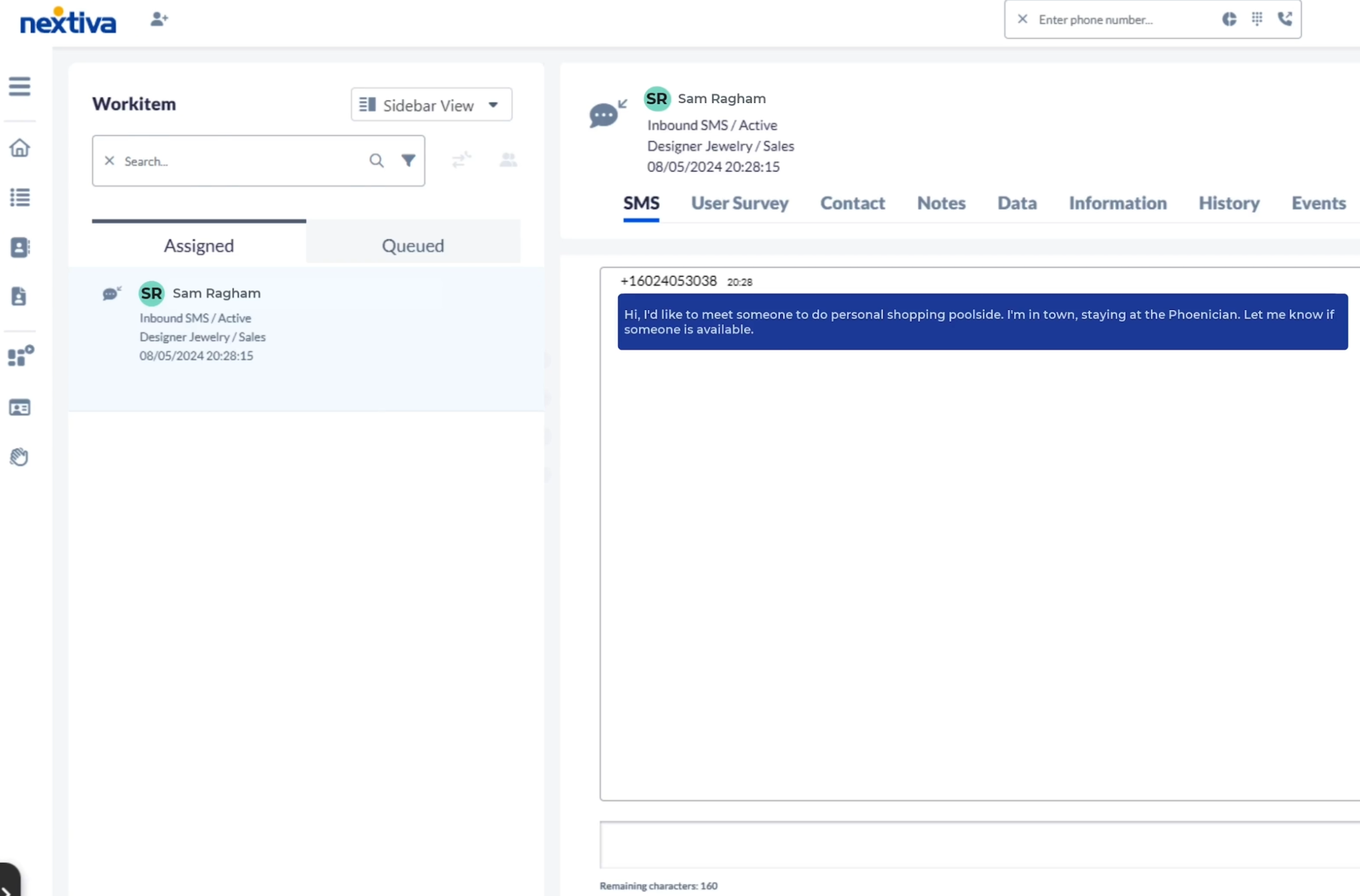The image size is (1360, 896).
Task: Open the Sidebar View dropdown
Action: point(431,105)
